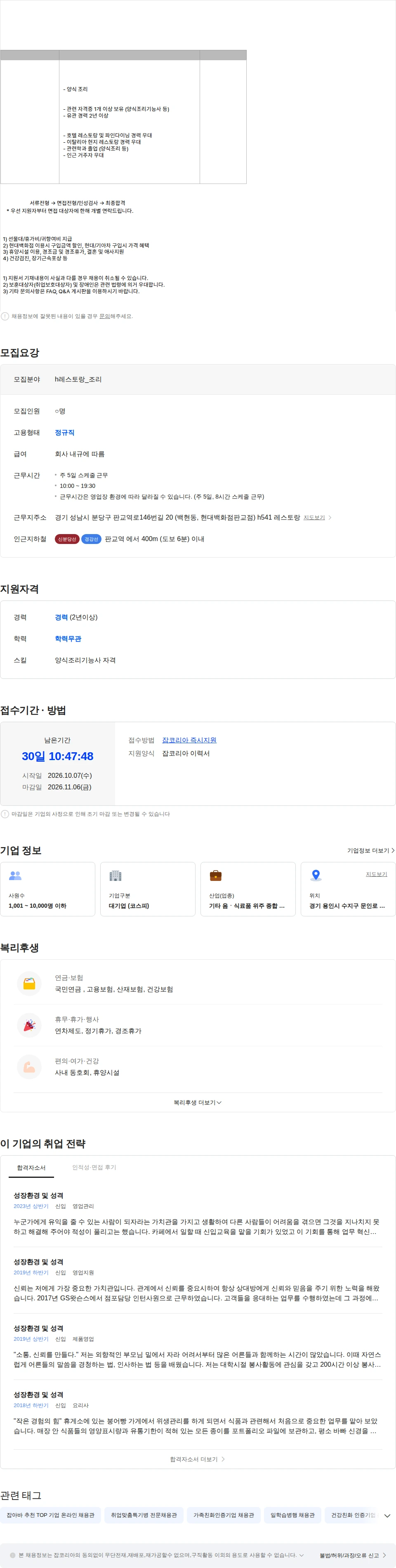Open 기업정보 더보기 link

point(370,850)
